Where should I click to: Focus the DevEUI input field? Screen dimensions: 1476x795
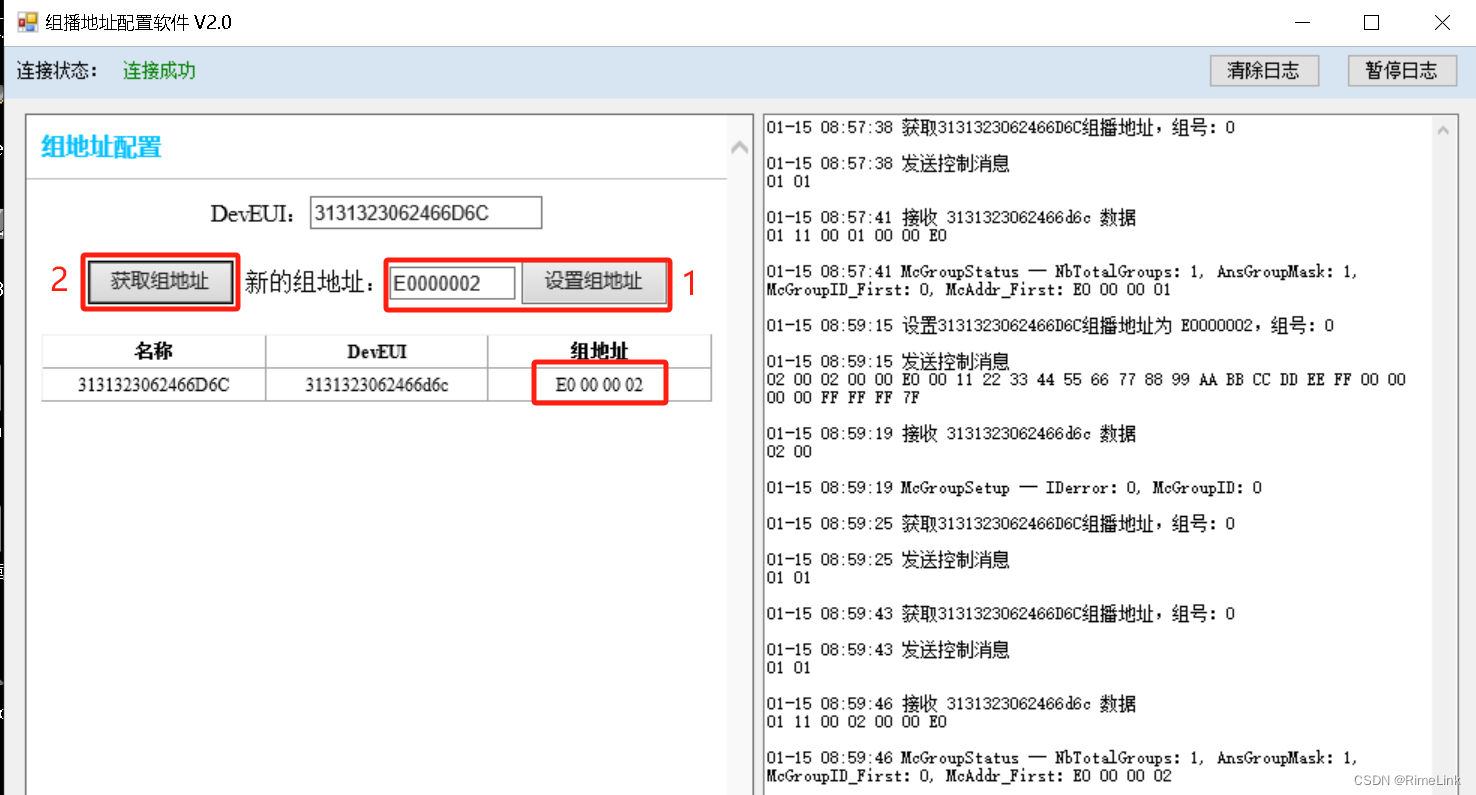click(x=426, y=212)
